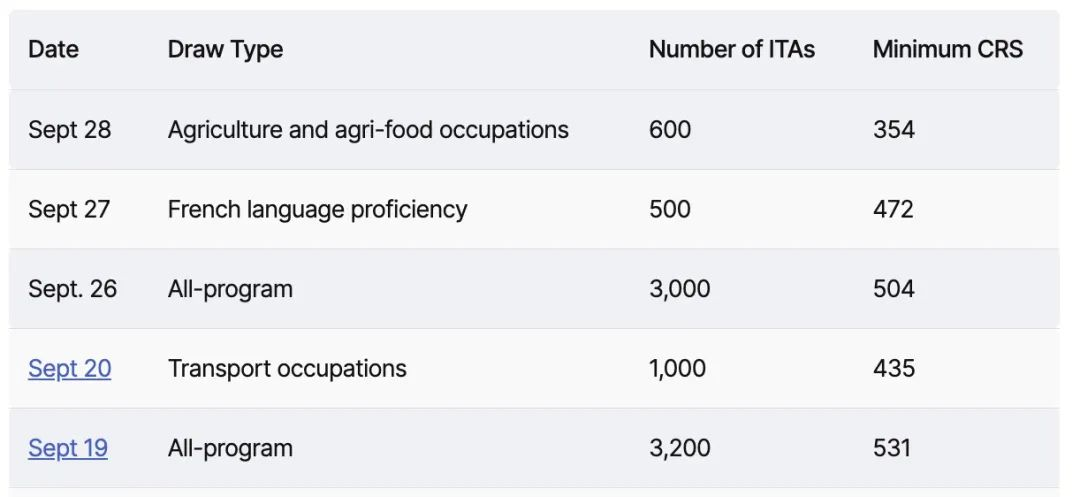Click the Date column header
The width and height of the screenshot is (1080, 497).
coord(54,49)
